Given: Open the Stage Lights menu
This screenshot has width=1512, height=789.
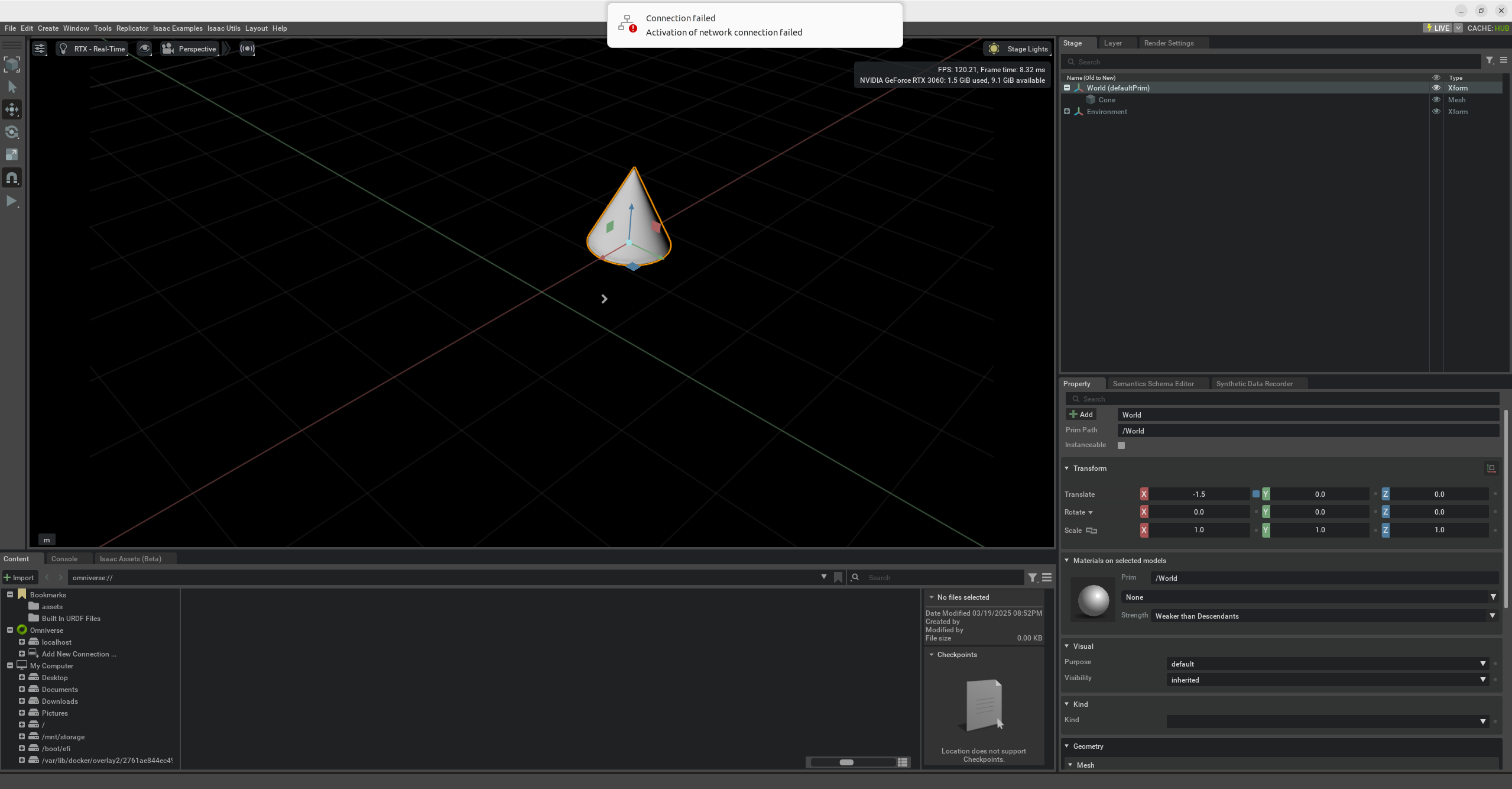Looking at the screenshot, I should click(1018, 48).
